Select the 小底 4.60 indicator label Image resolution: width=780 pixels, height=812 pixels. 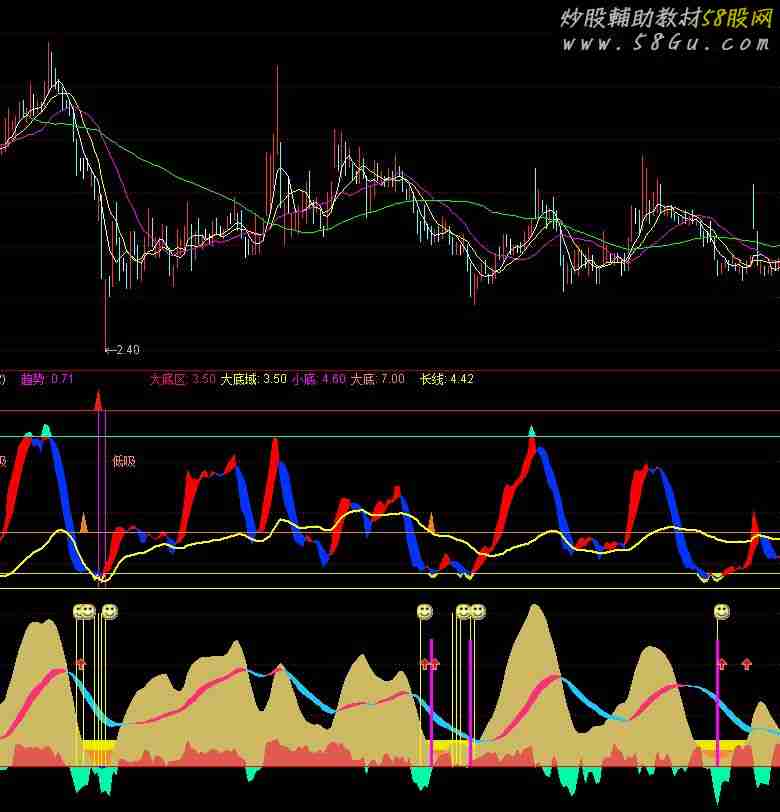tap(318, 379)
